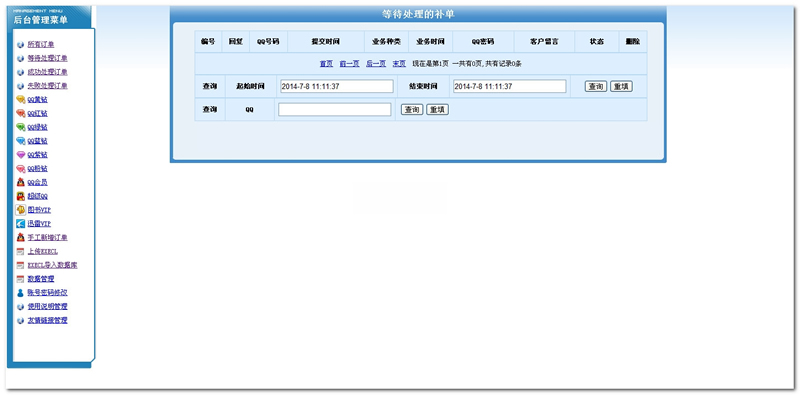Click the 回复 column header

click(236, 41)
